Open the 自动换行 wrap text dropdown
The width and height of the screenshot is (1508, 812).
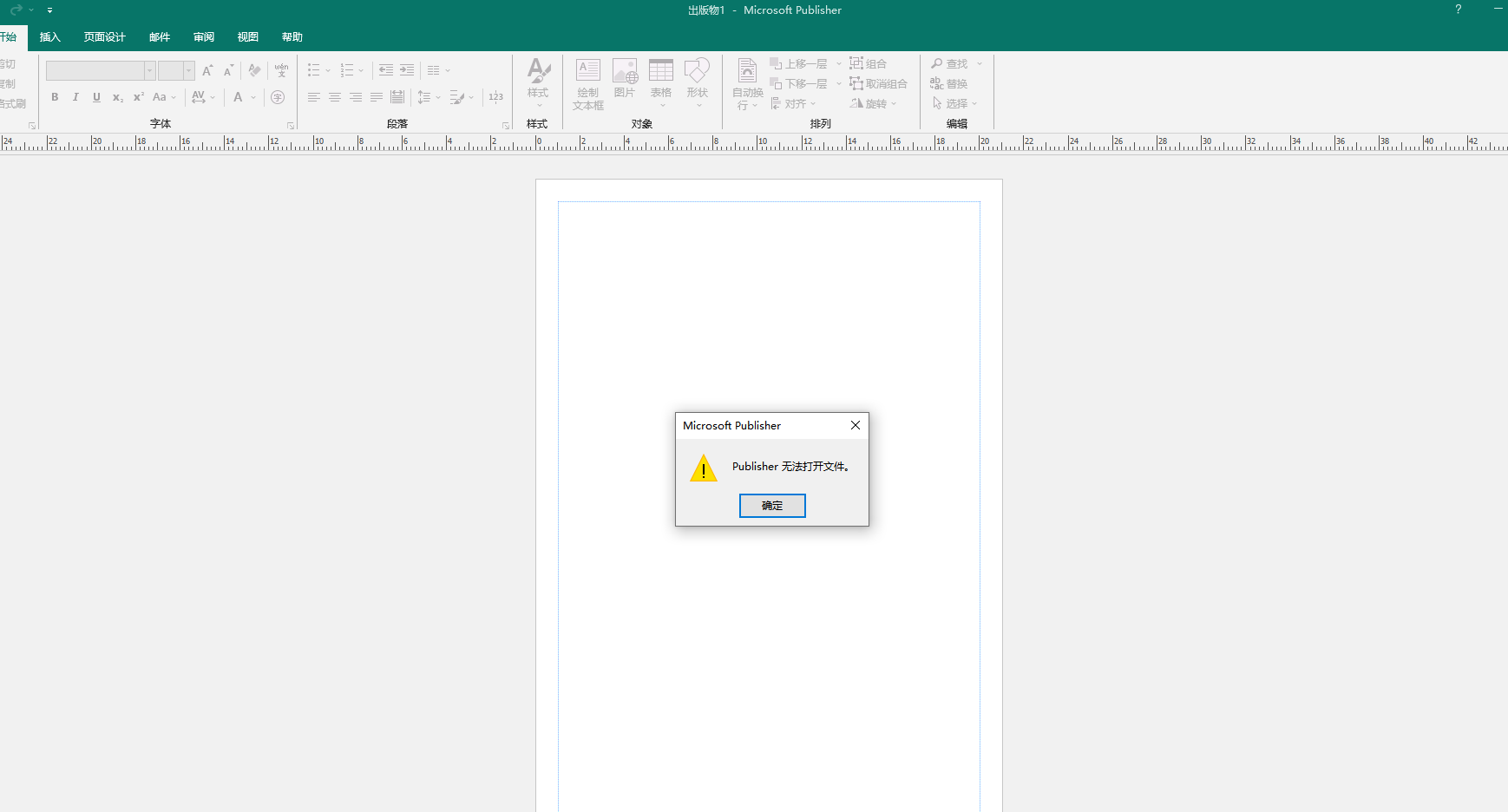click(748, 84)
